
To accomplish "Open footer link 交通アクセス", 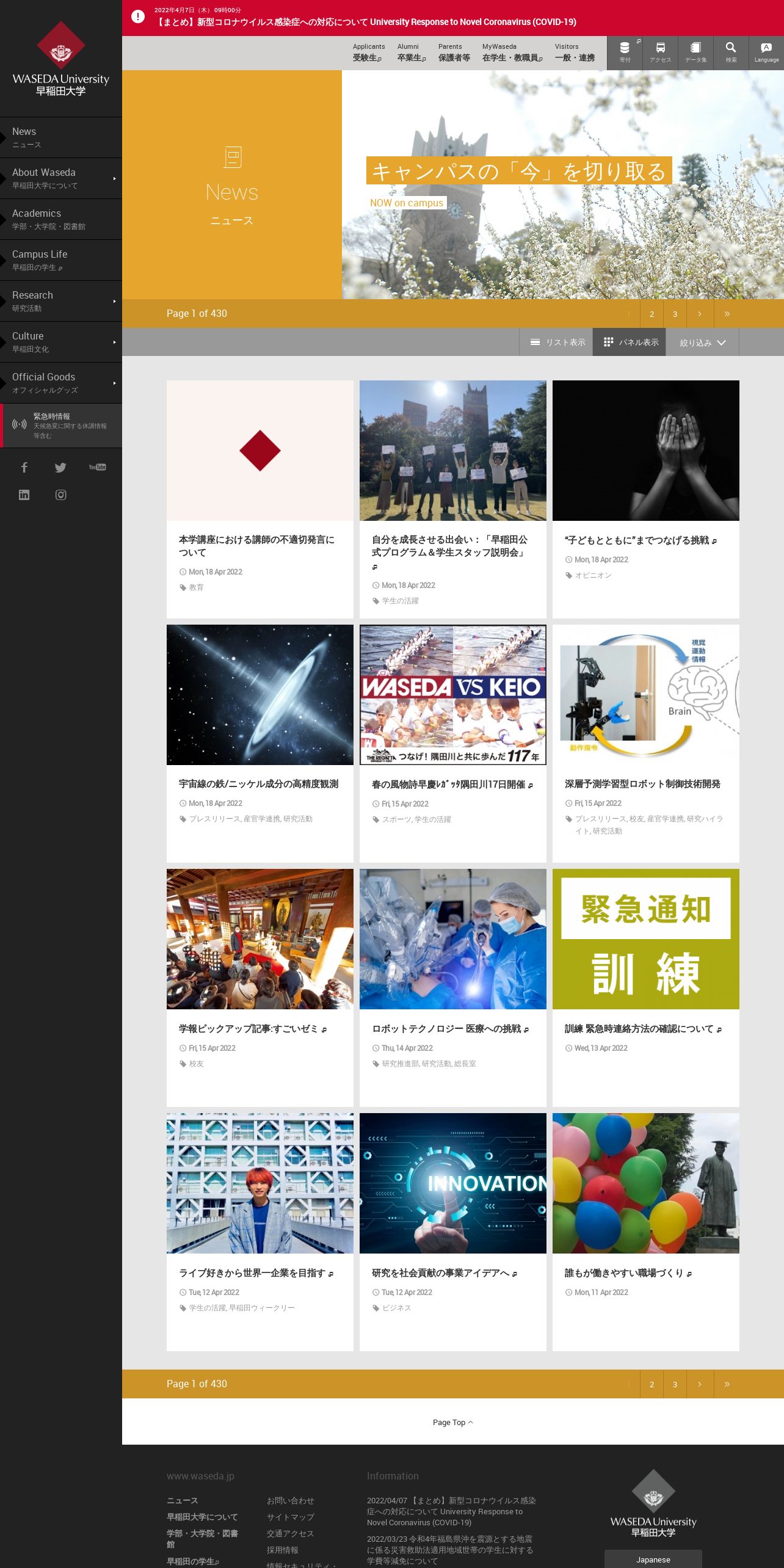I will [x=290, y=1533].
